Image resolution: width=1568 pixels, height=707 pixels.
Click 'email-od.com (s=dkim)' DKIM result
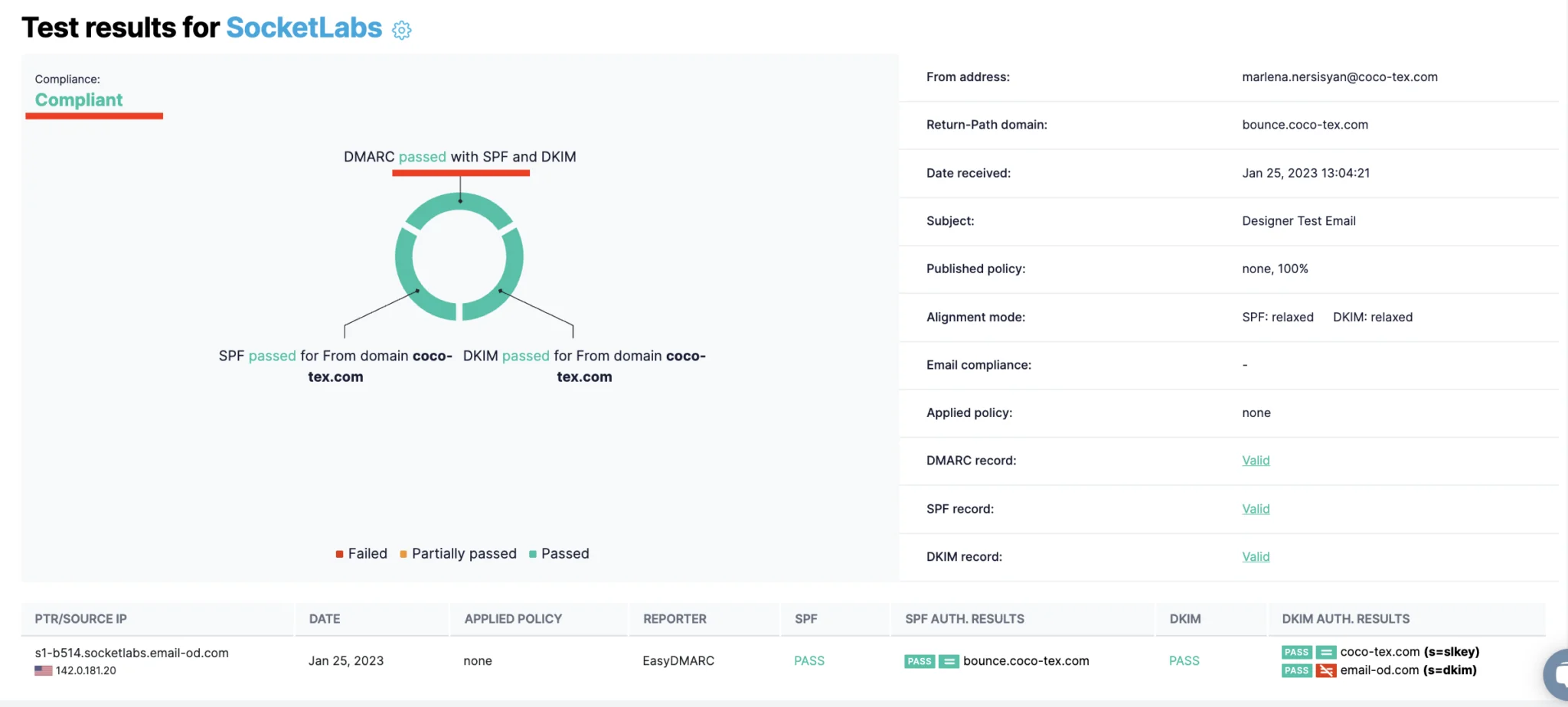(1409, 670)
